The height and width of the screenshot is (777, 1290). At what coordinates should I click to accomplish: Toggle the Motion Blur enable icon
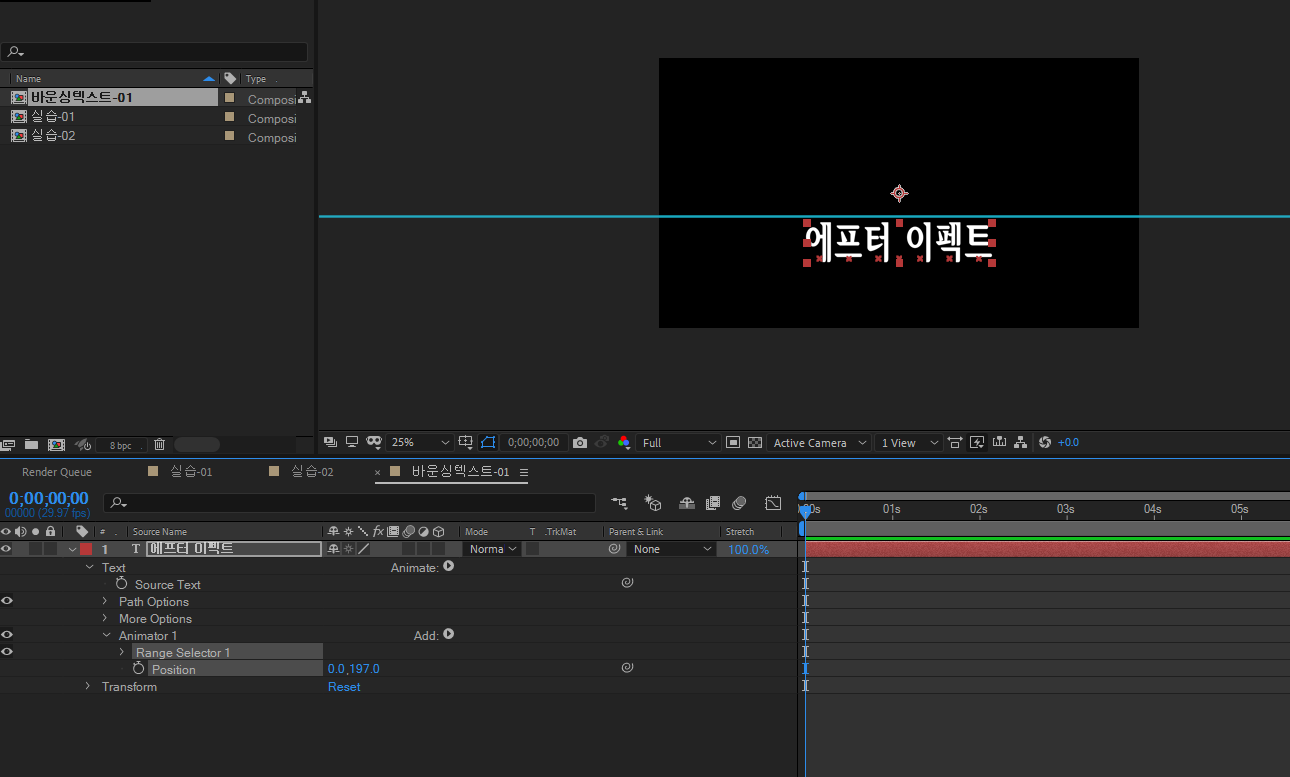point(739,503)
